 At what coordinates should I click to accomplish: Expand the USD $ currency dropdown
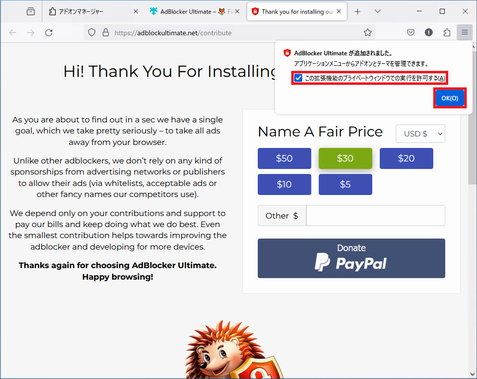pyautogui.click(x=420, y=134)
